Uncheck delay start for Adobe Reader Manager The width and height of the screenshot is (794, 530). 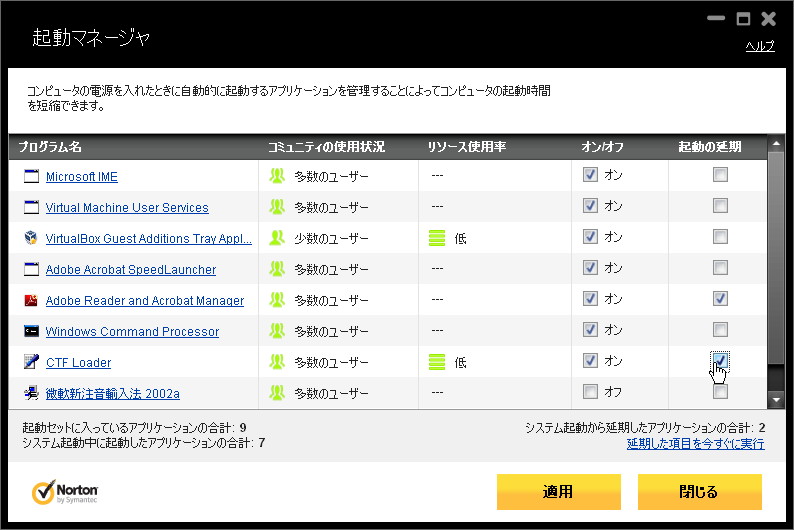(x=720, y=299)
